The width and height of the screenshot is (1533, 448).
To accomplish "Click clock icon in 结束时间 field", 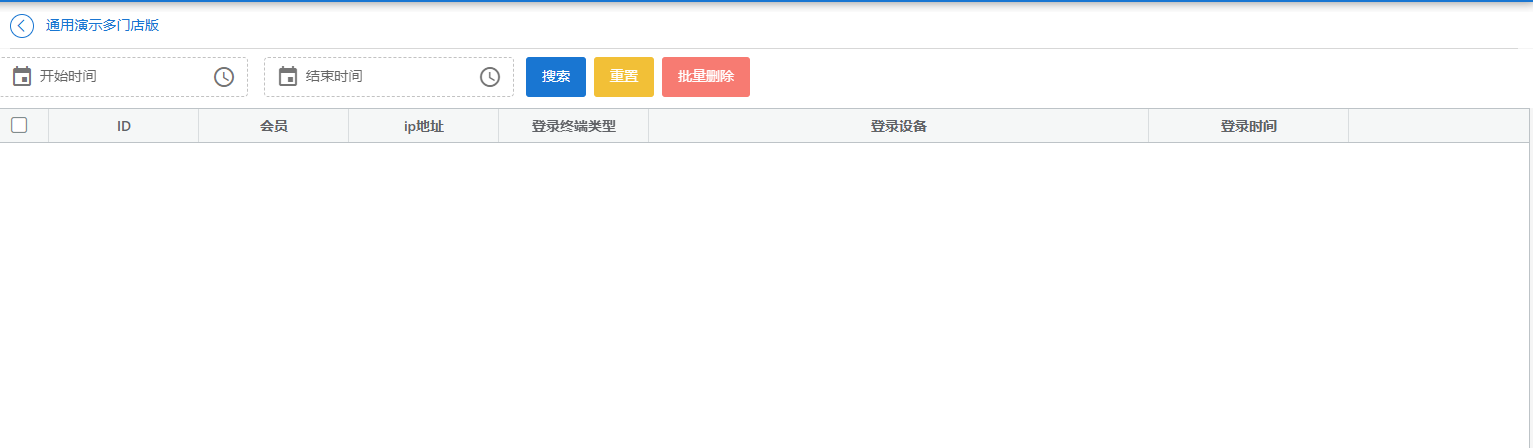I will [490, 77].
